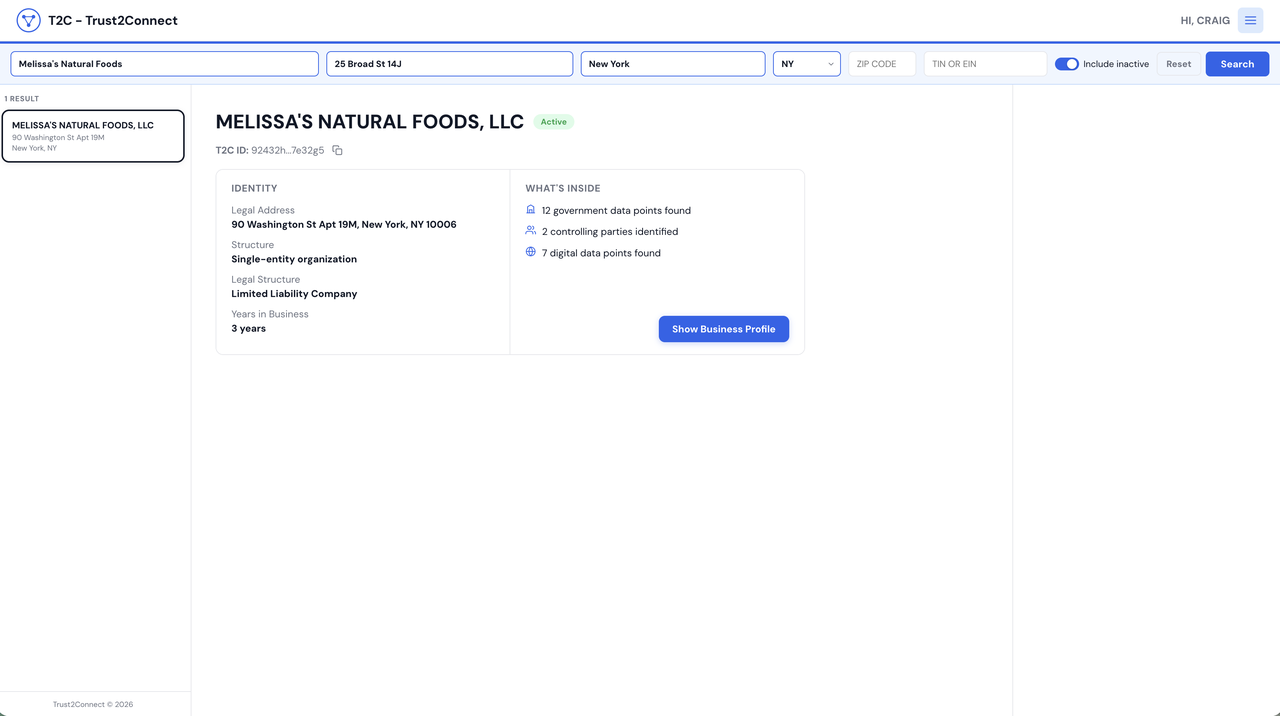Screen dimensions: 1280x716
Task: Toggle the Include inactive switch
Action: coord(1067,64)
